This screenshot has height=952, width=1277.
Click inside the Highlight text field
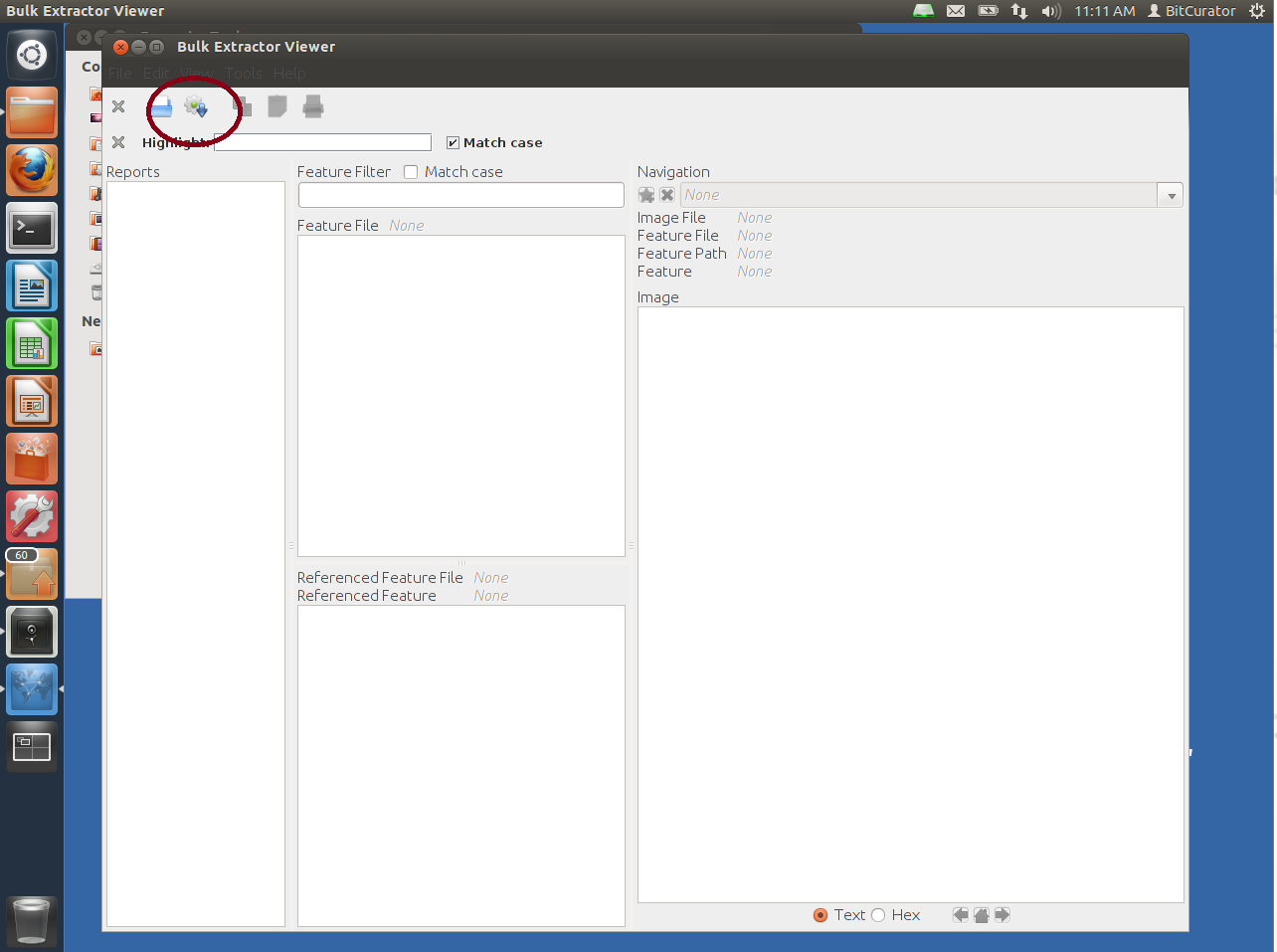[x=323, y=142]
